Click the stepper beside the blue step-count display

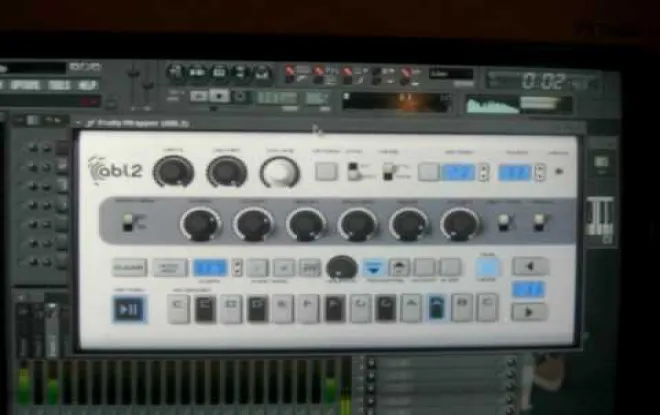(237, 268)
